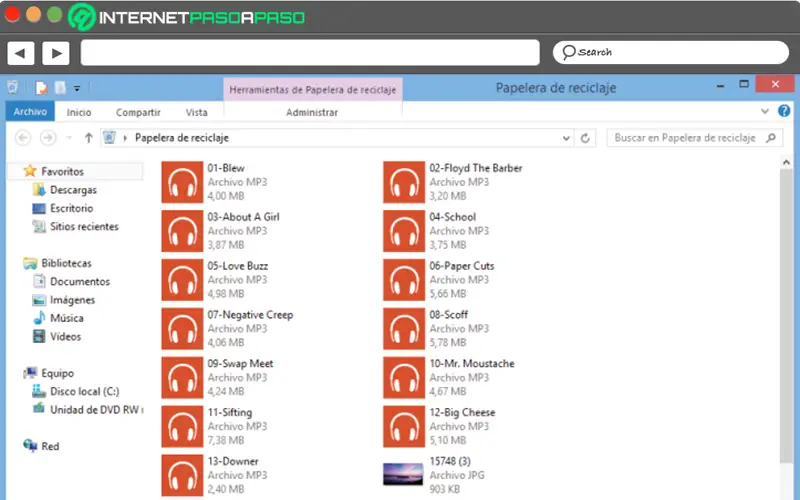
Task: Click the 10-Mr. Moustache file name
Action: pyautogui.click(x=472, y=364)
